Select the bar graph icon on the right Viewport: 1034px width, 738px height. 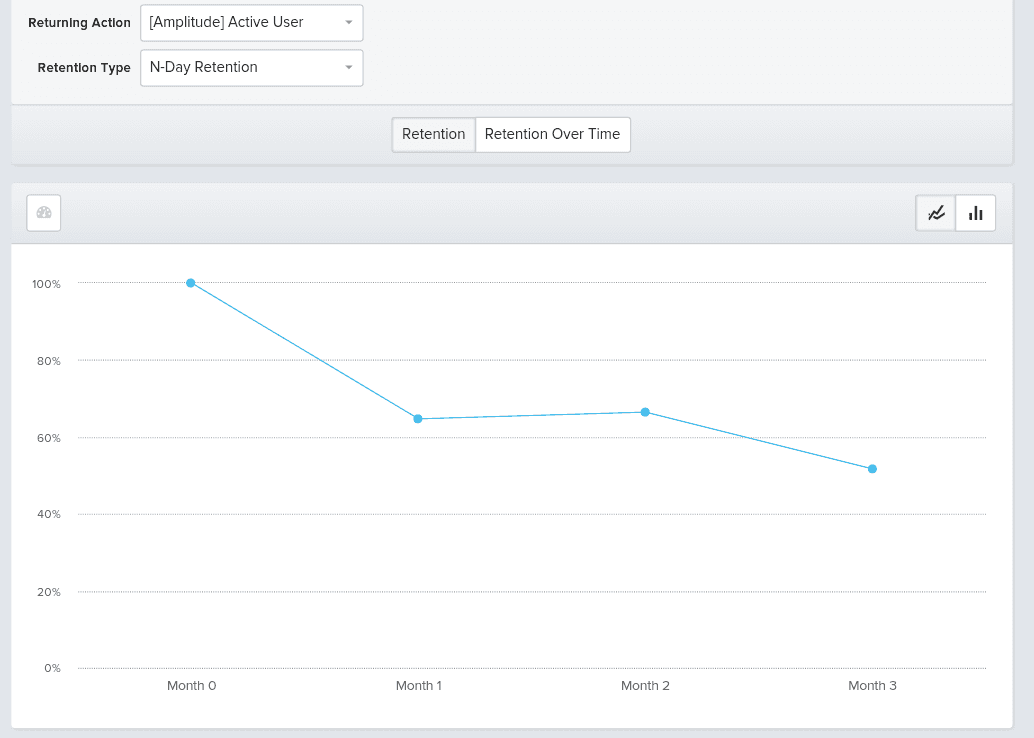975,212
